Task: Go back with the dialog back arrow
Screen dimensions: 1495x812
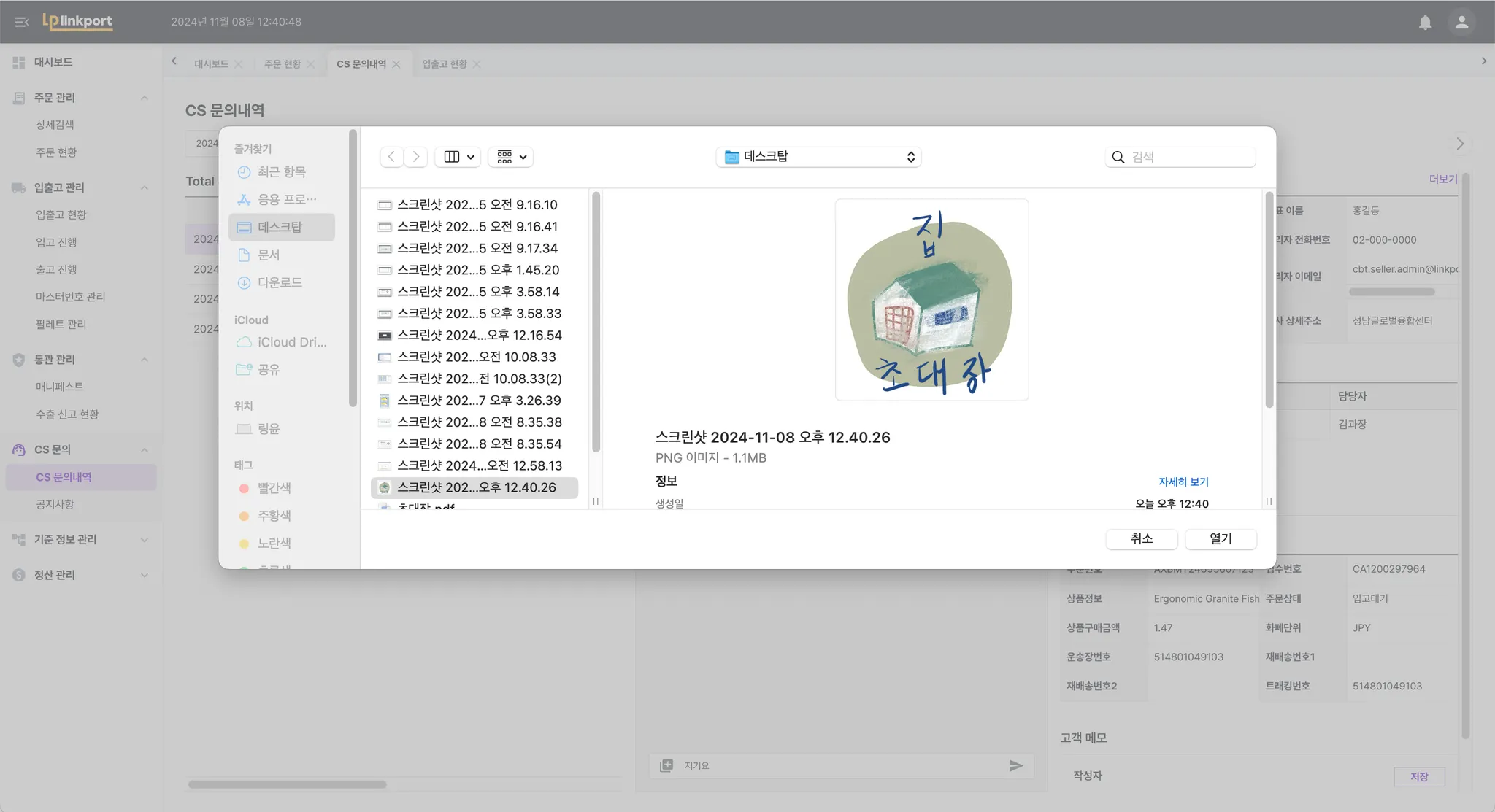Action: pos(392,157)
